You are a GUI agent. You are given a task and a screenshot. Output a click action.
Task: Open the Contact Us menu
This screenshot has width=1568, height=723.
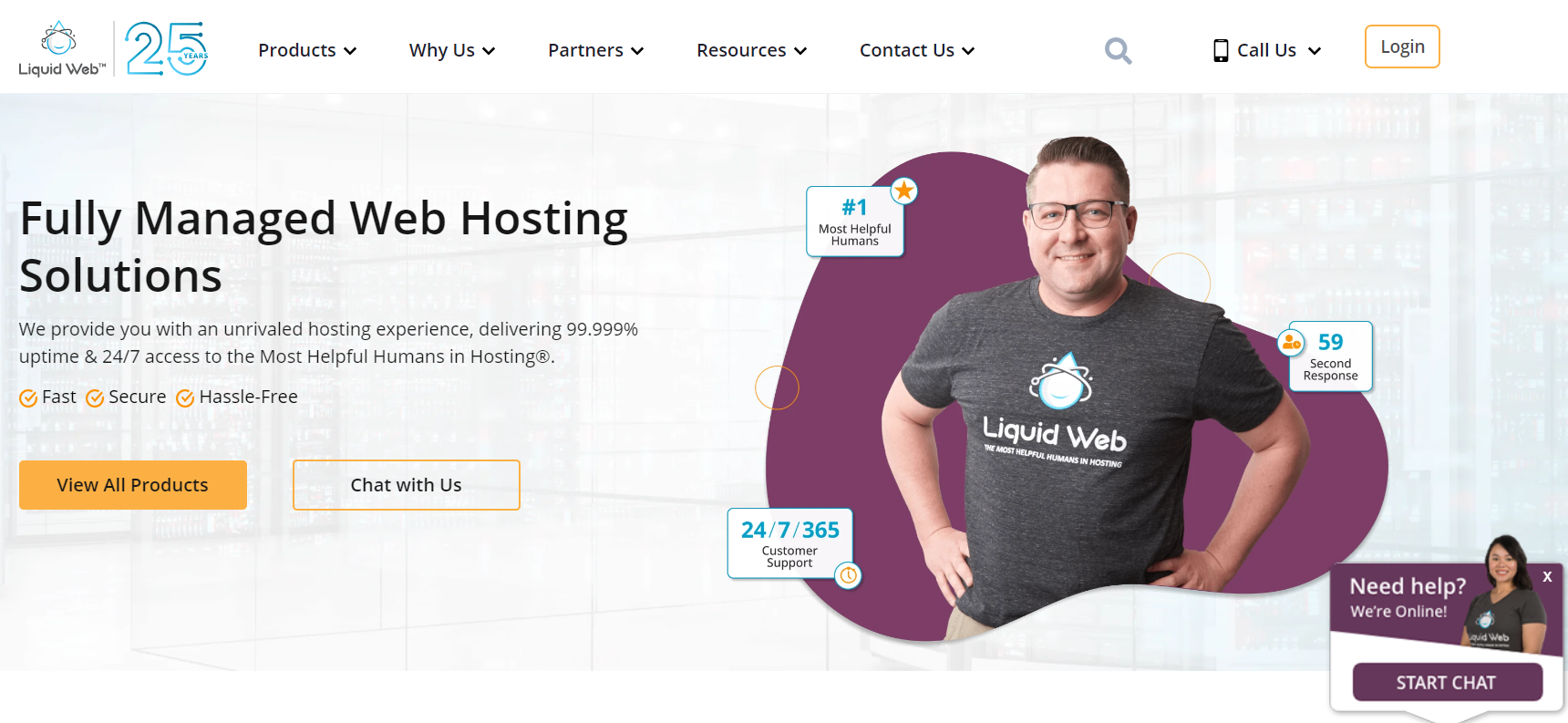tap(917, 50)
